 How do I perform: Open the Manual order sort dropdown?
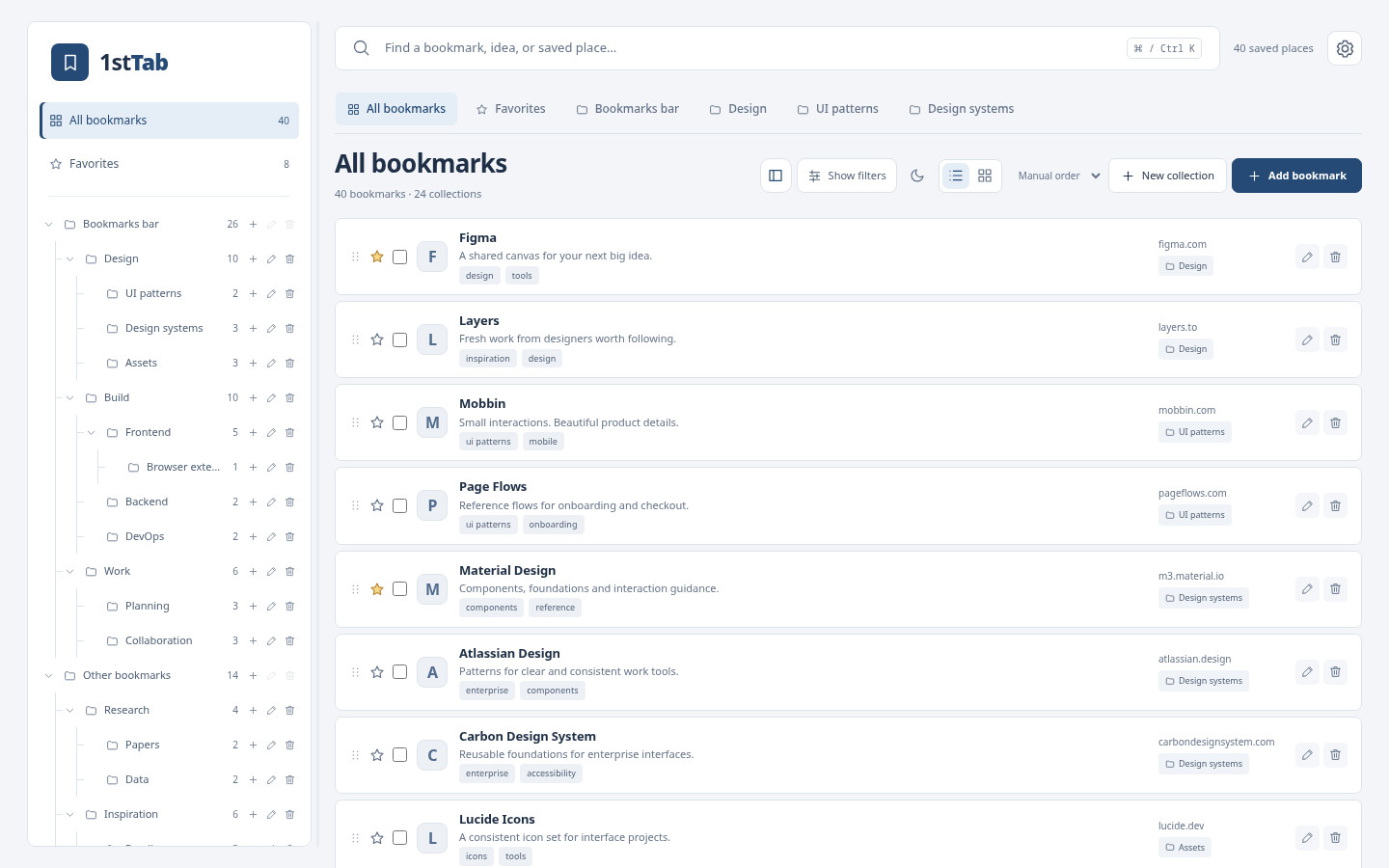1058,176
